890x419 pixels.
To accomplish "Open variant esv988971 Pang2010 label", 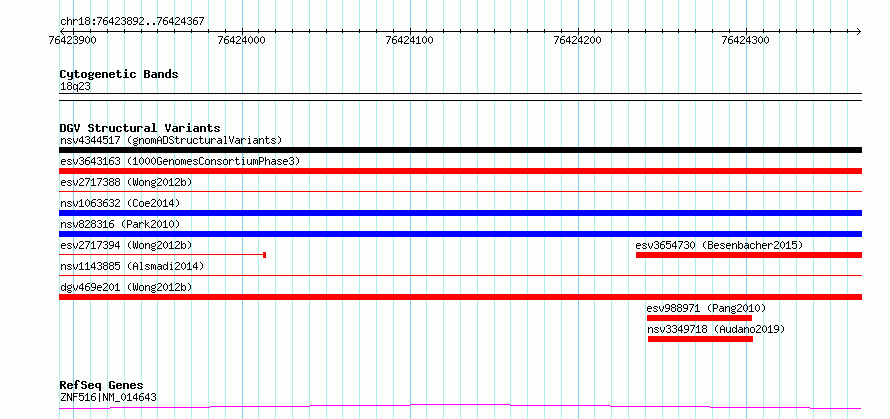I will coord(707,308).
